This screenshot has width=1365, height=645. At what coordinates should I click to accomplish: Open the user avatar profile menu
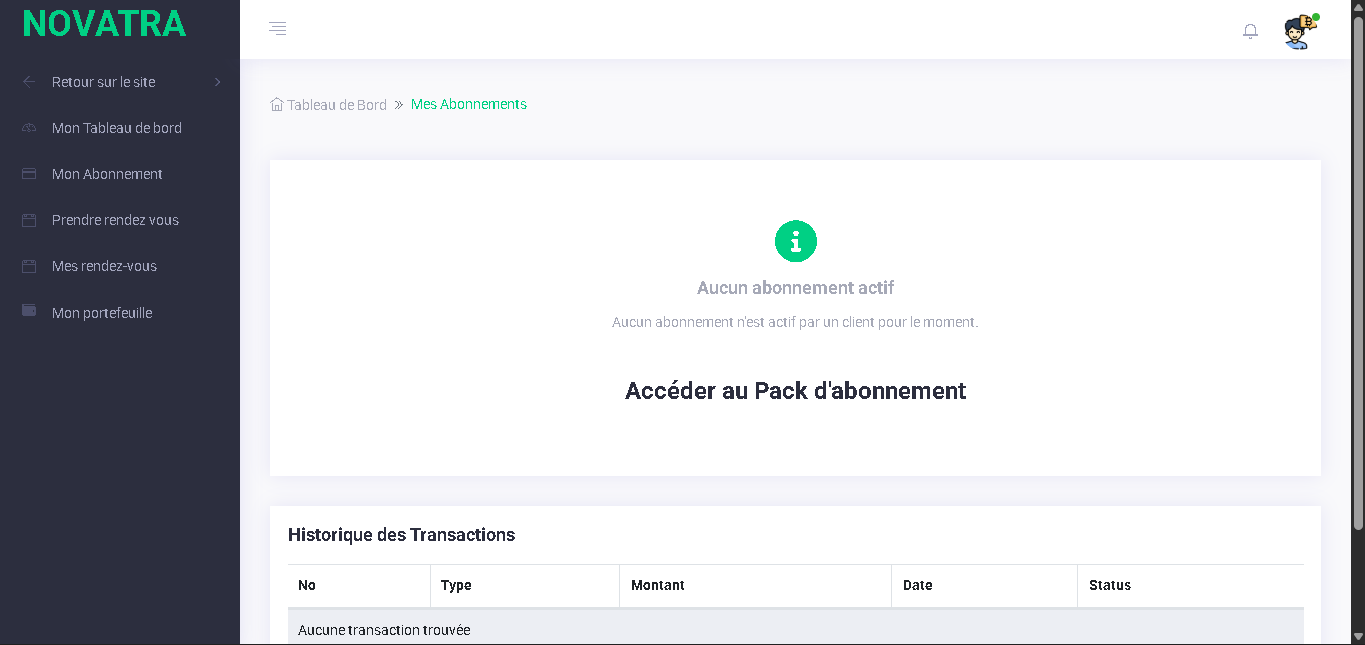[x=1300, y=31]
